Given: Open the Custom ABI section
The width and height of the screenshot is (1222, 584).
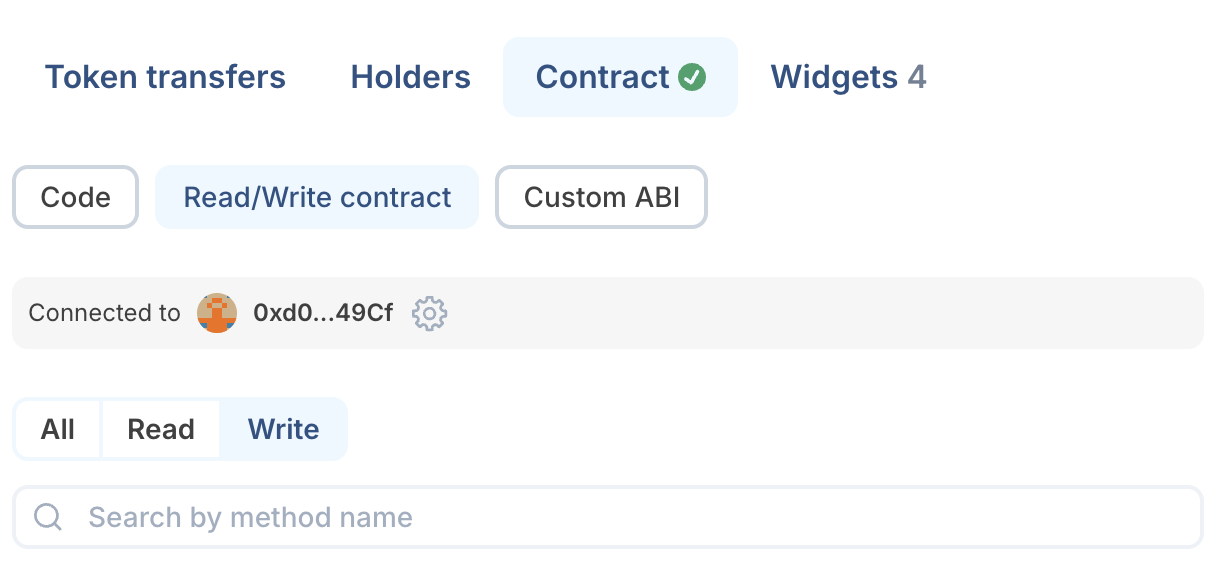Looking at the screenshot, I should [x=601, y=197].
